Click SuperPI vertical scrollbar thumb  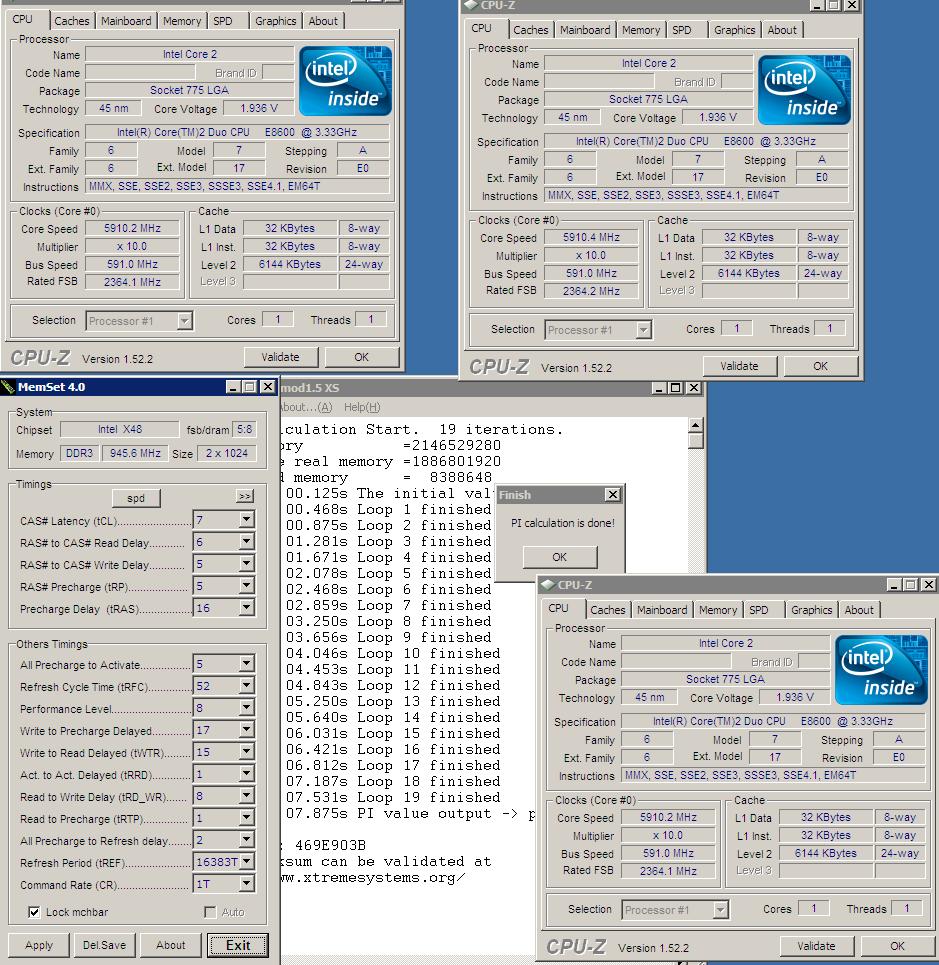(695, 441)
